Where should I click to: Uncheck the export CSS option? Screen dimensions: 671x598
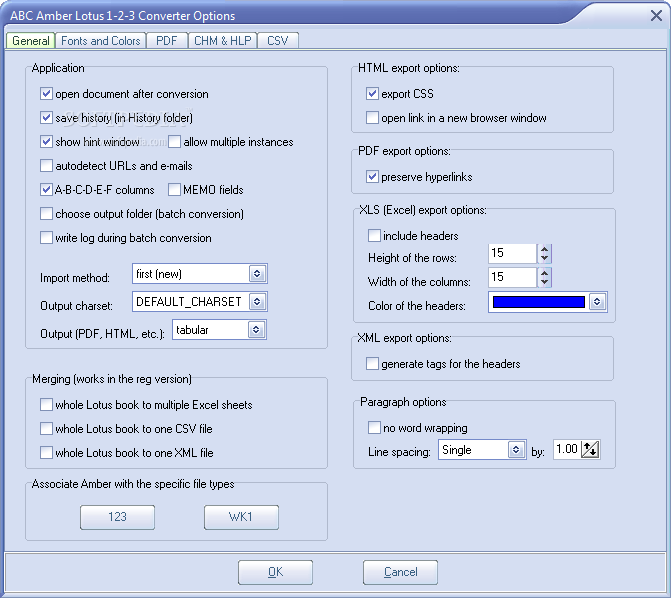coord(372,94)
